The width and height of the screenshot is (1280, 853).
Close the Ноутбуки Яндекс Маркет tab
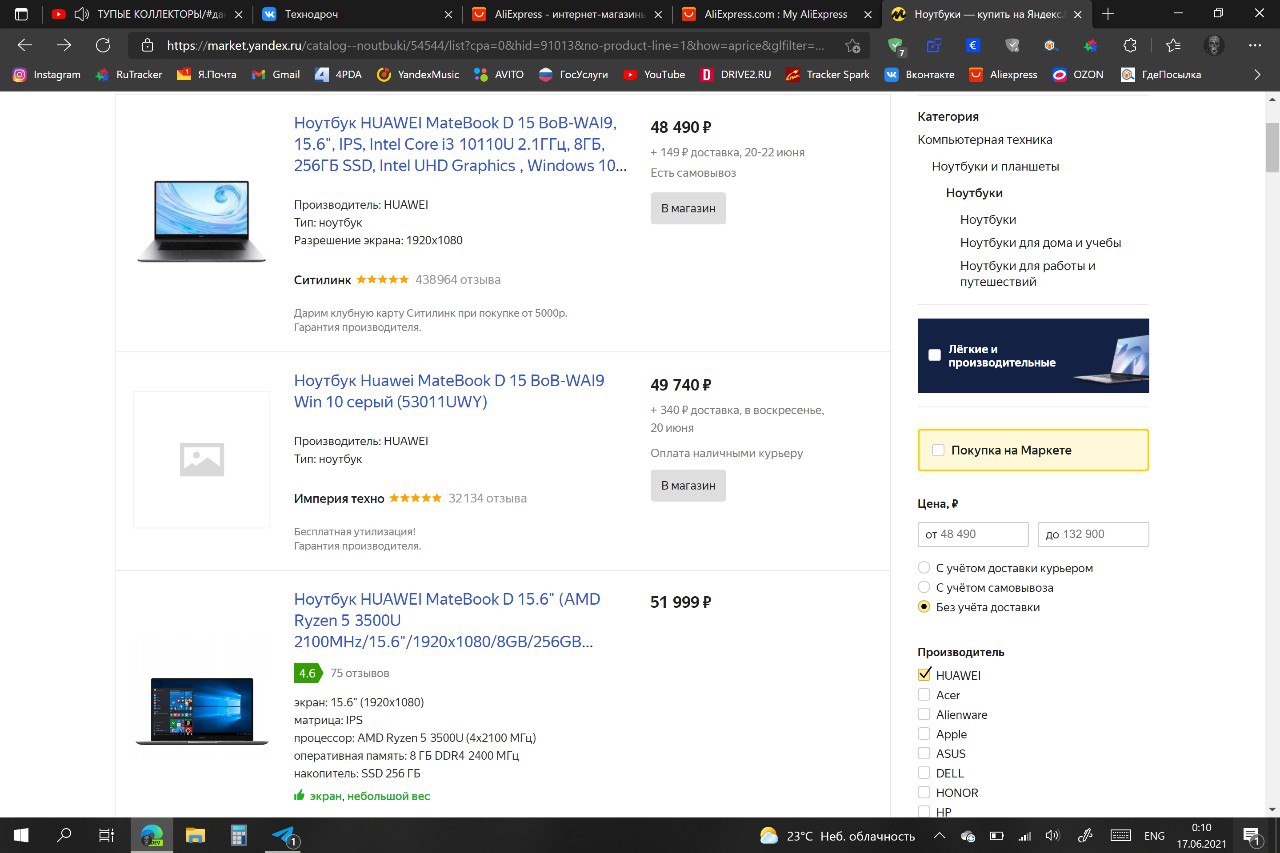[1076, 14]
